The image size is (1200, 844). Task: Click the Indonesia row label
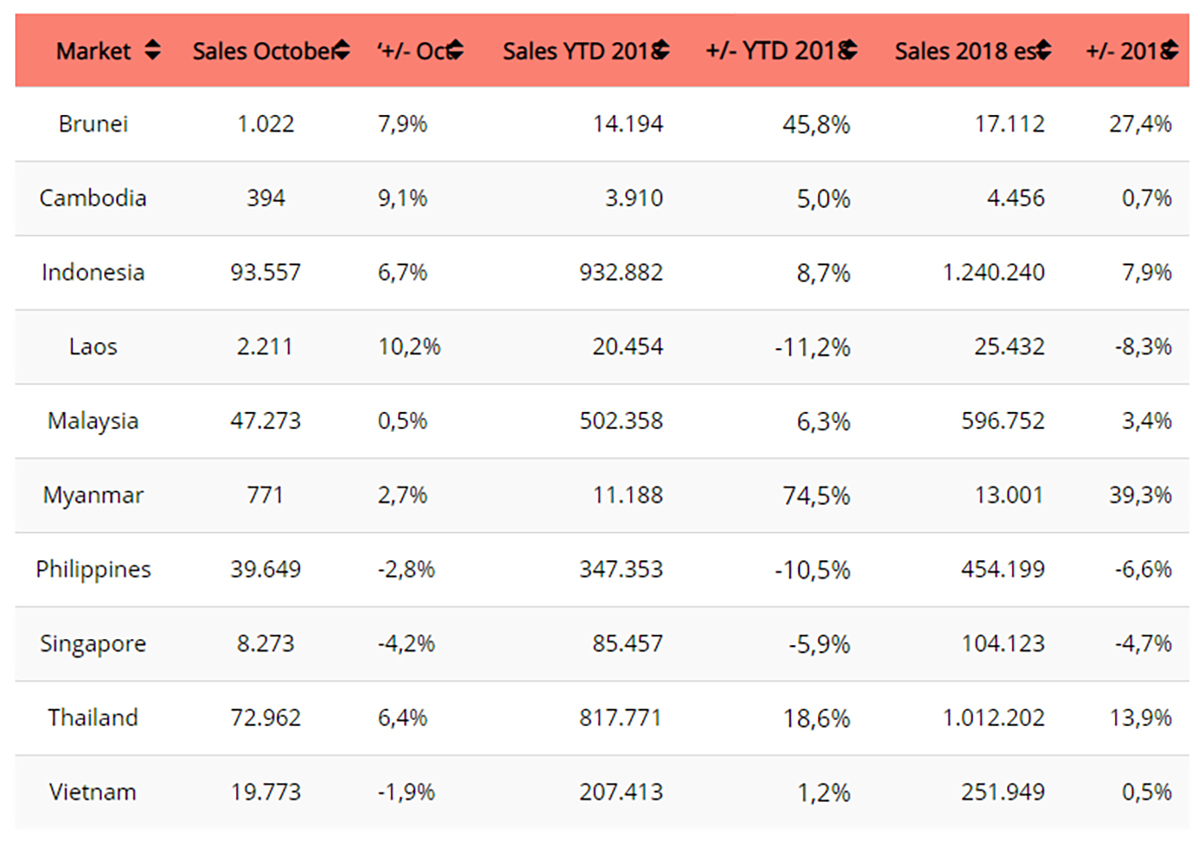pyautogui.click(x=93, y=272)
